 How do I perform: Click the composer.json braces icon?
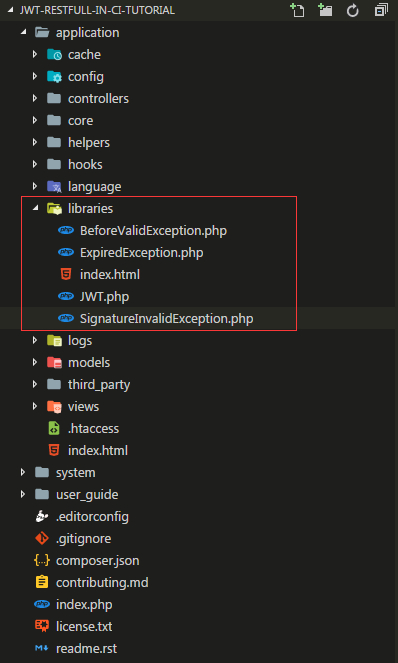coord(42,560)
